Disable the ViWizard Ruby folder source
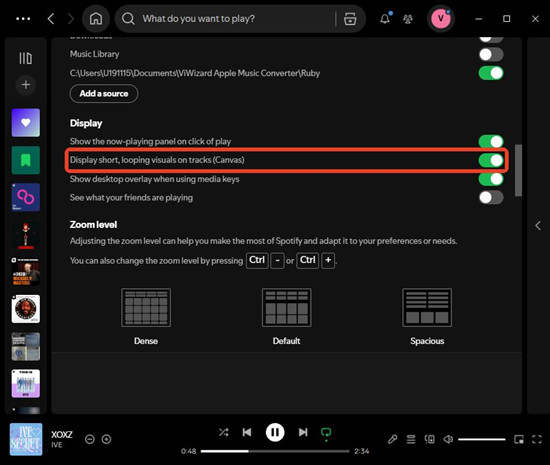This screenshot has width=550, height=465. click(491, 73)
